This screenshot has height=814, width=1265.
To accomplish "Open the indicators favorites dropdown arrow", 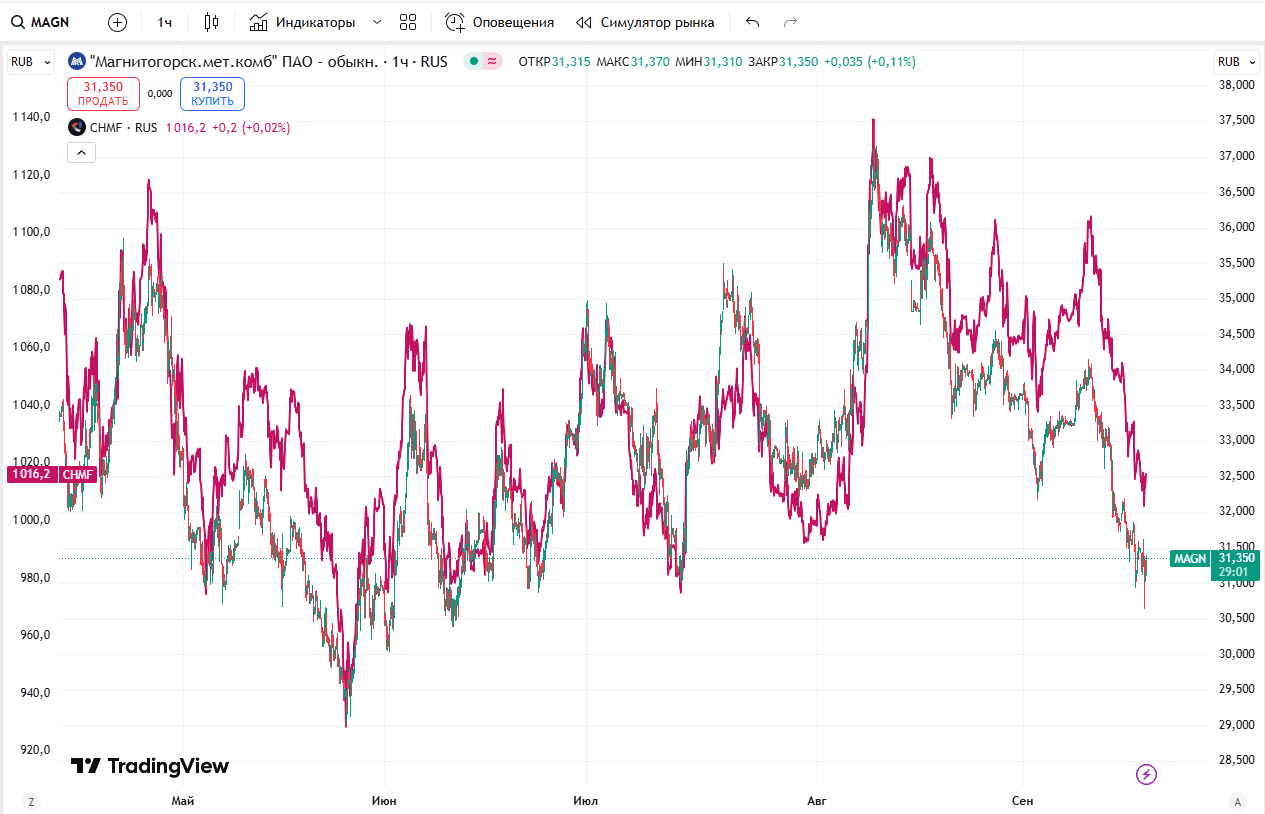I will tap(377, 22).
